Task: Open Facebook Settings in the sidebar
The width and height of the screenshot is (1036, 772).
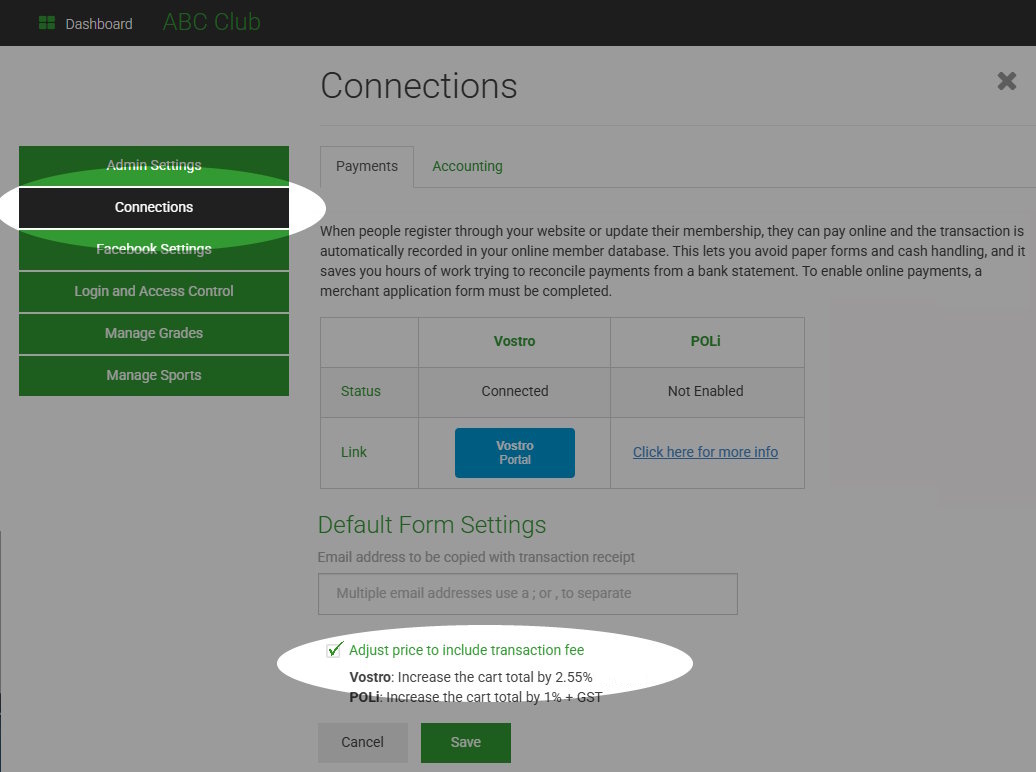Action: point(154,249)
